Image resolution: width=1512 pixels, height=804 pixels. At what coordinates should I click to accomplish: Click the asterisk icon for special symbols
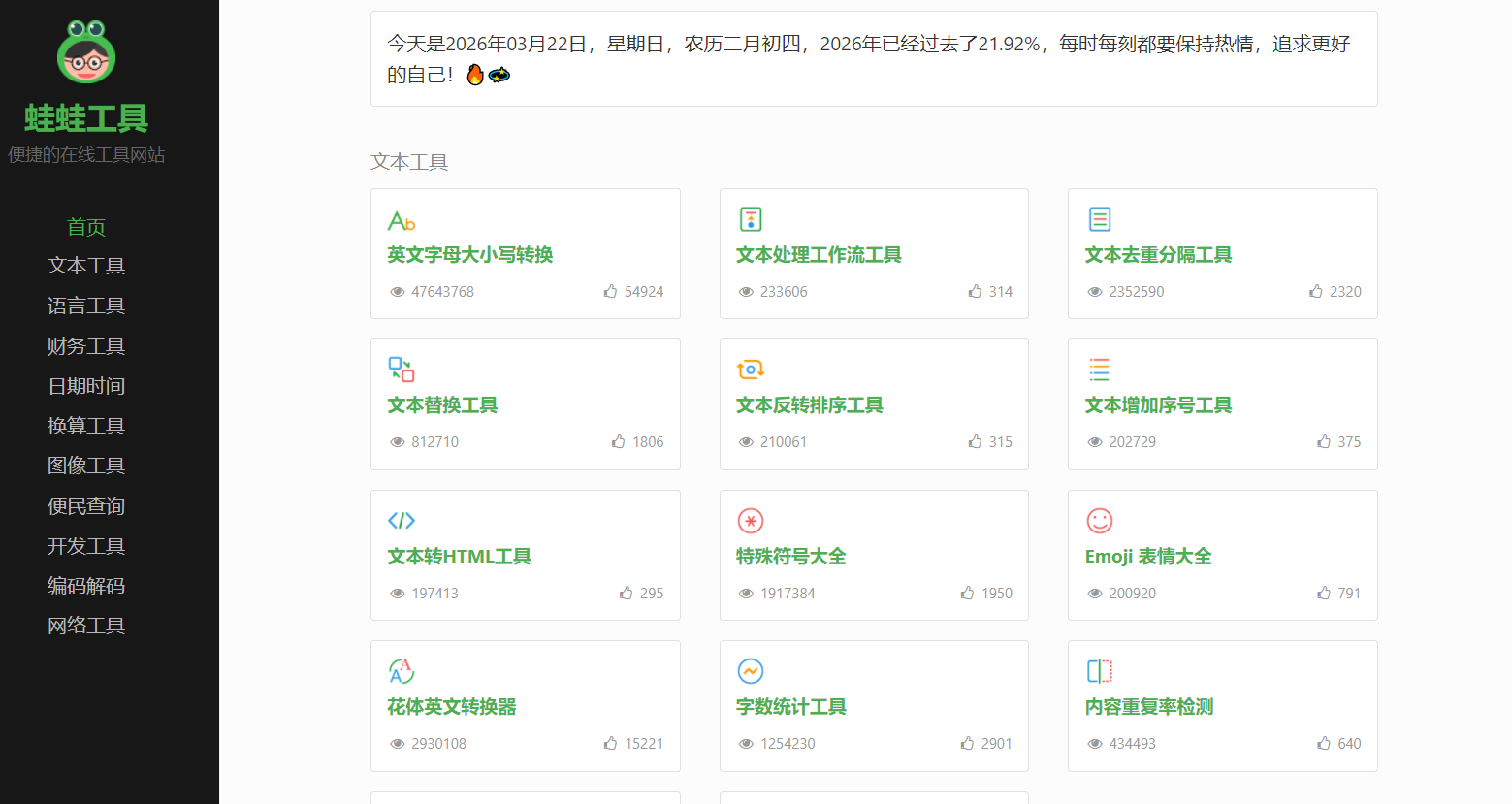click(x=750, y=521)
